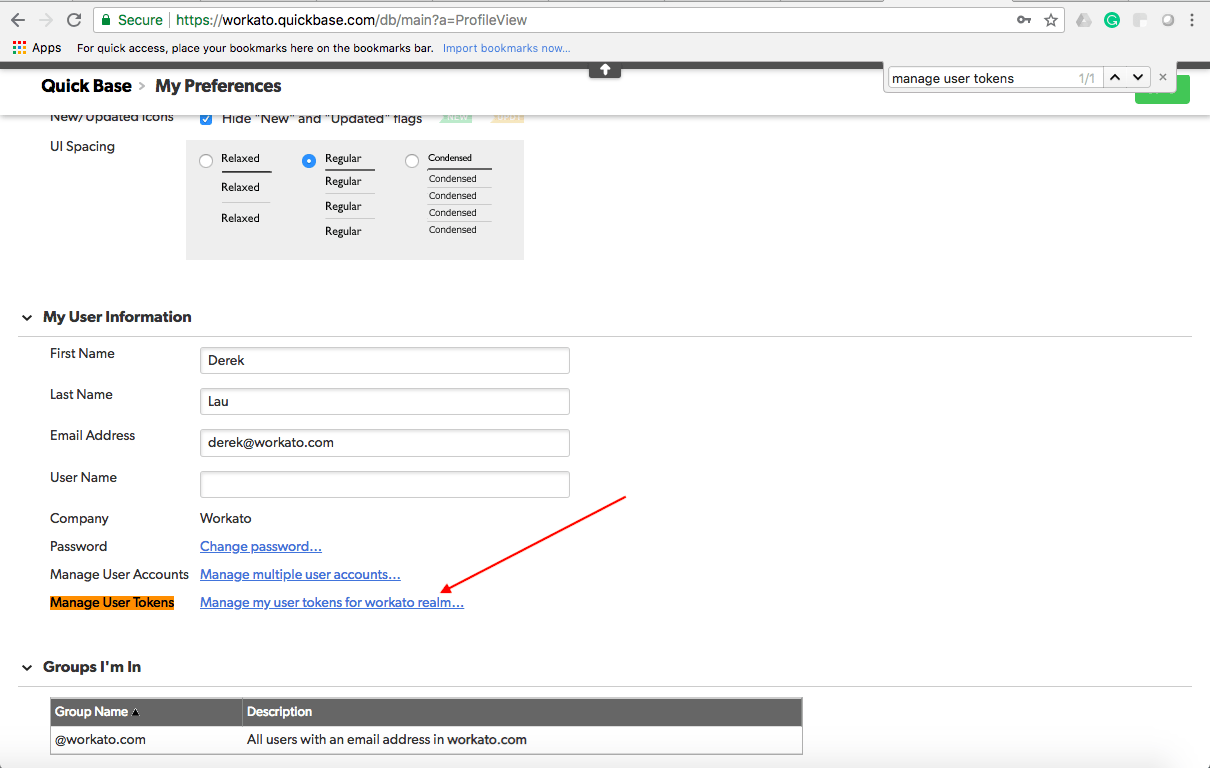Go to the previous find result

click(x=1115, y=77)
